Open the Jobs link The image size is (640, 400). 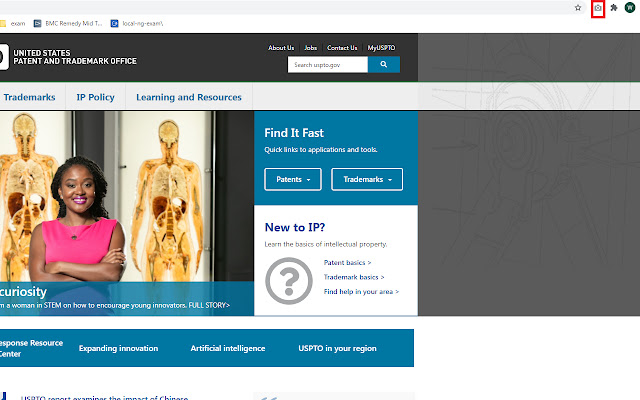(x=311, y=48)
